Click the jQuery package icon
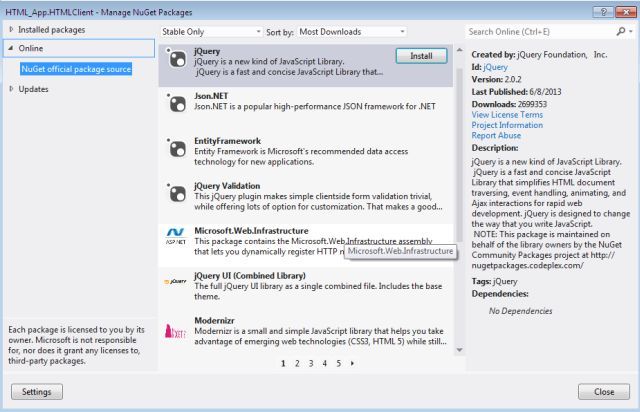640x412 pixels. [x=177, y=58]
